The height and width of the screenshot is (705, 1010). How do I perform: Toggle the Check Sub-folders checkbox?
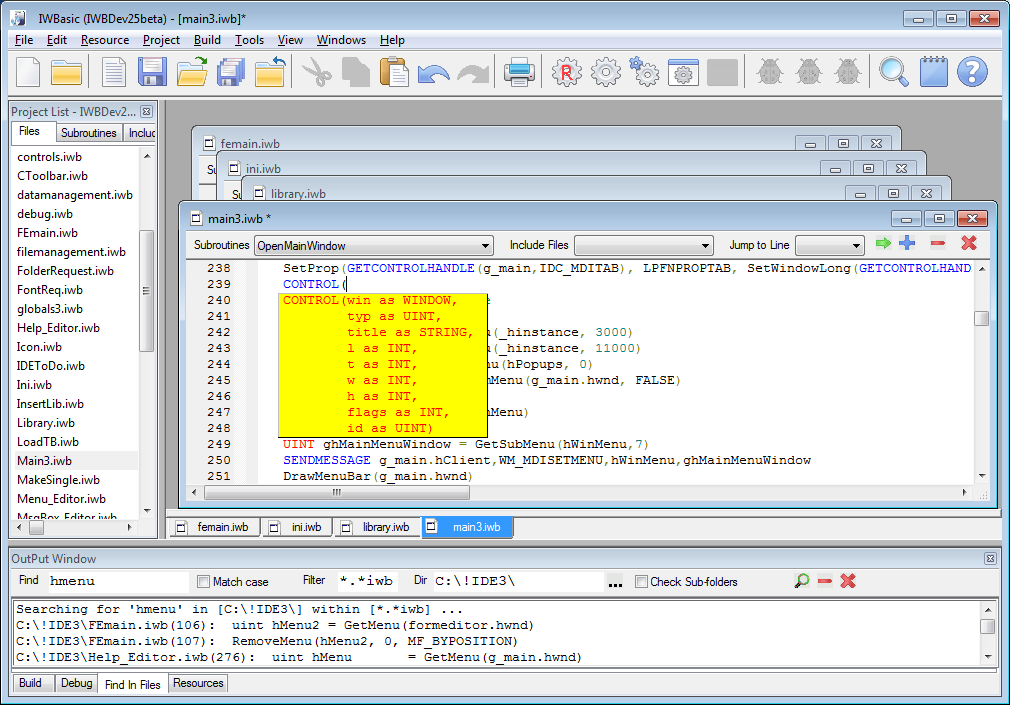coord(641,582)
